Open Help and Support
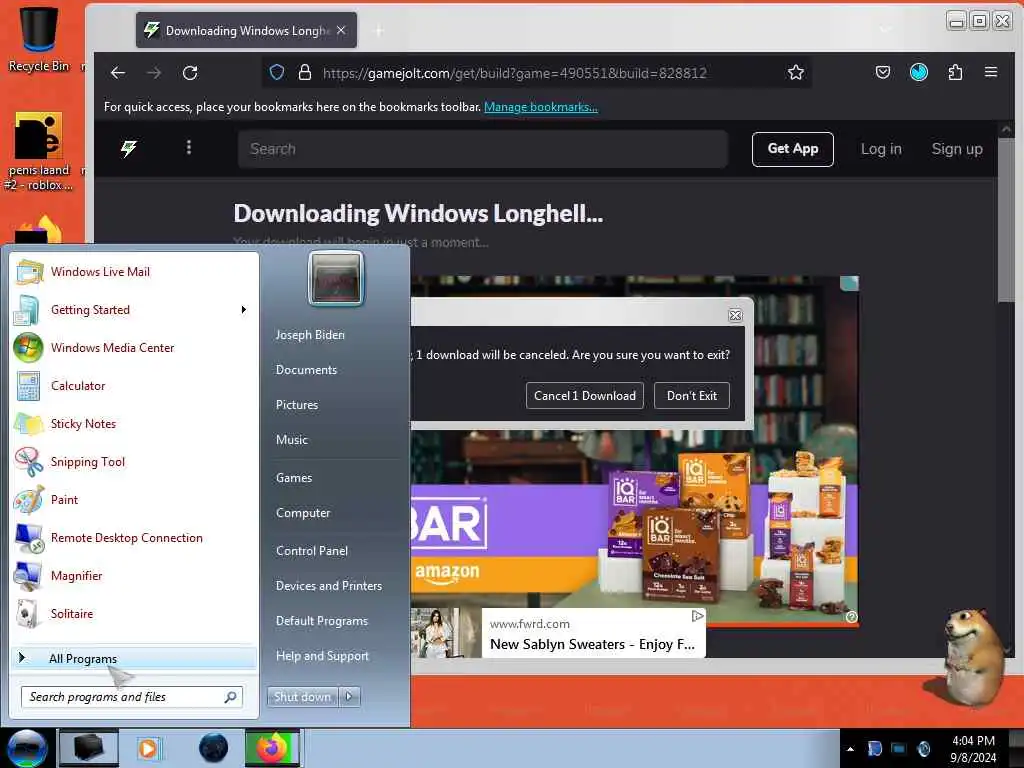 pos(322,656)
